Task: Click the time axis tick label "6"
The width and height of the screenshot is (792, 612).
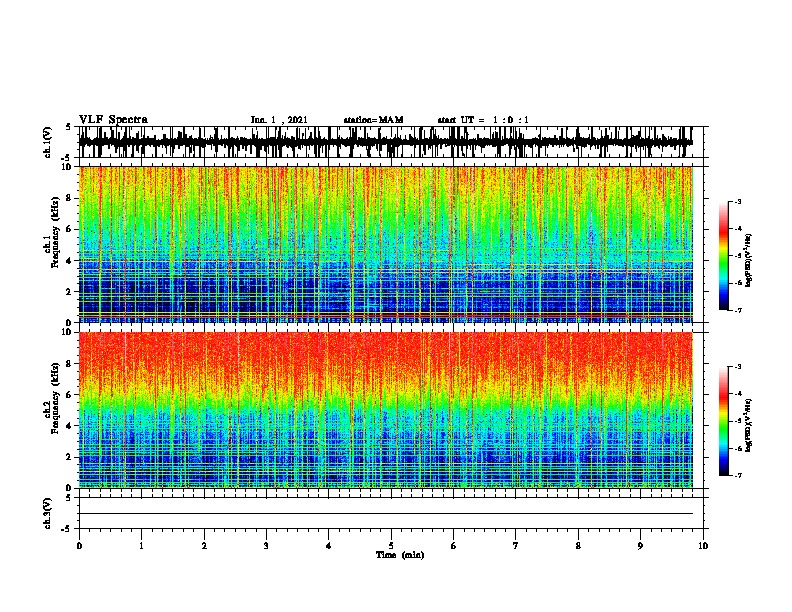Action: [454, 546]
